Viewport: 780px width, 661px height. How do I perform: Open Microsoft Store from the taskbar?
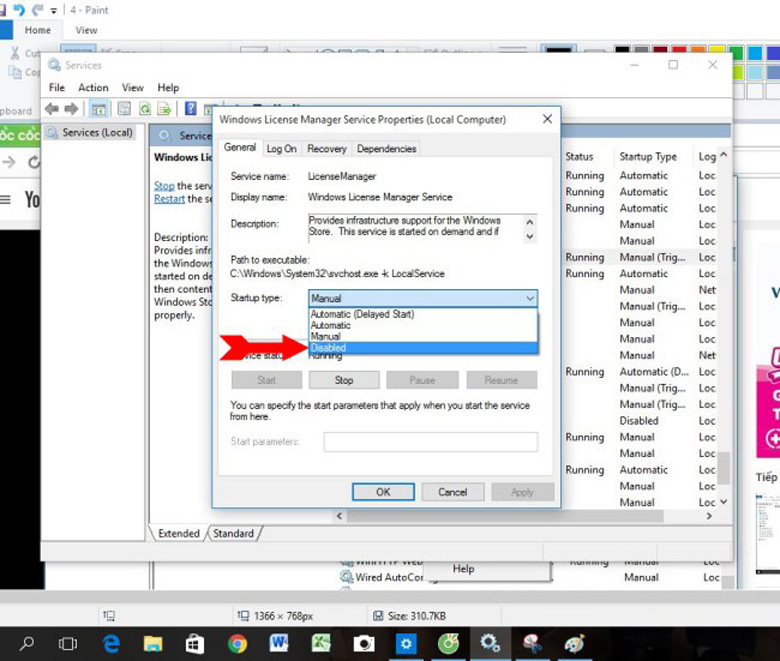[195, 644]
